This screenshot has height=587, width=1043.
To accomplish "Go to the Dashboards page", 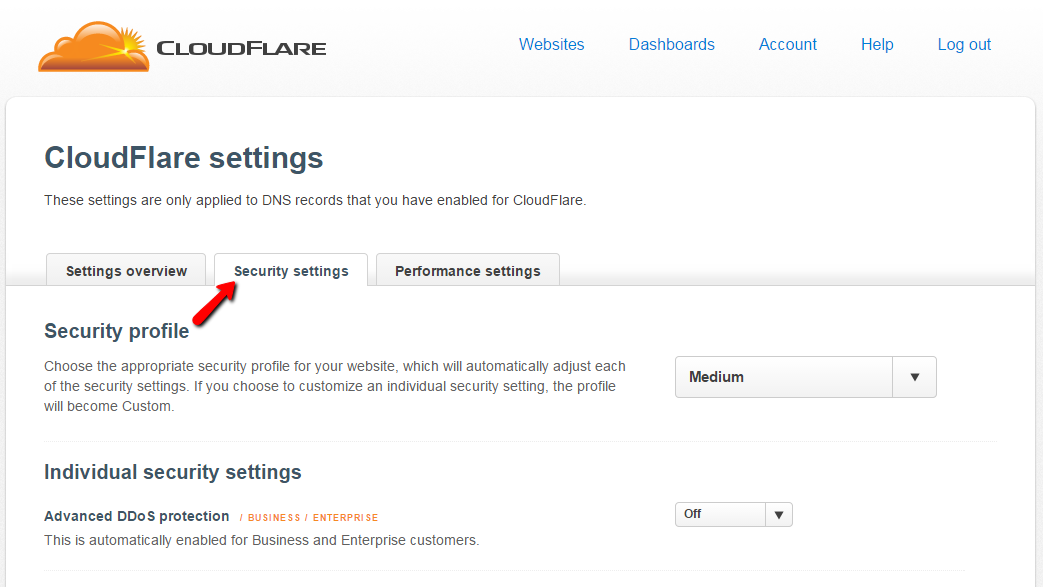I will [672, 45].
